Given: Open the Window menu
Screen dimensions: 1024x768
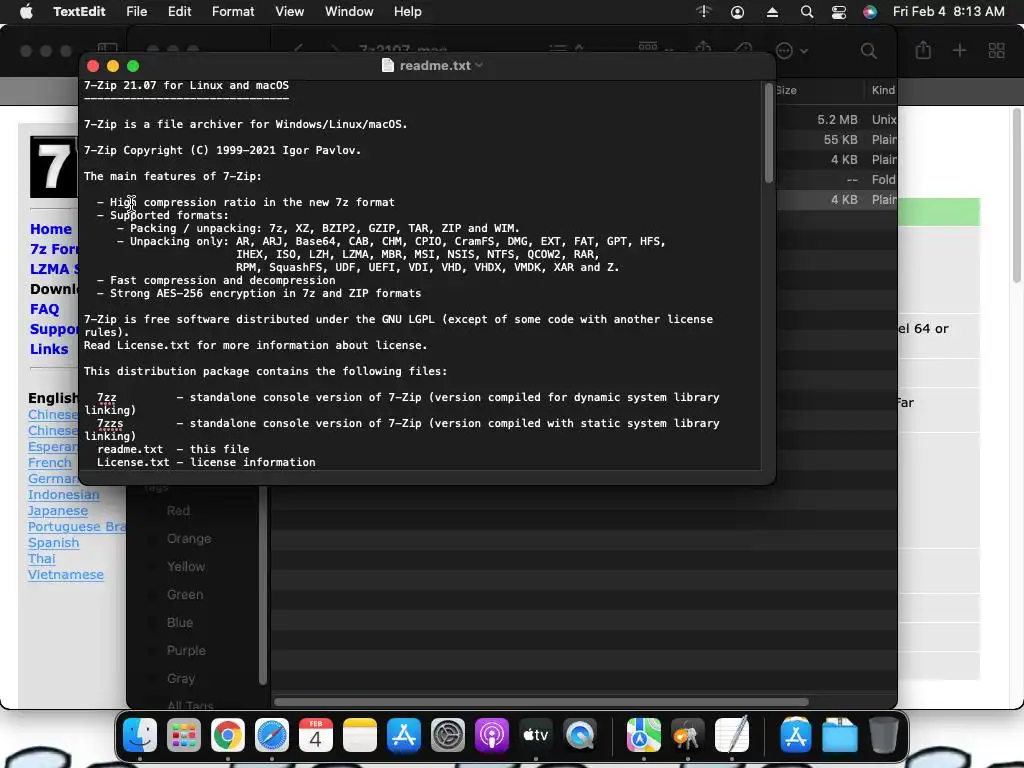Looking at the screenshot, I should pos(349,12).
